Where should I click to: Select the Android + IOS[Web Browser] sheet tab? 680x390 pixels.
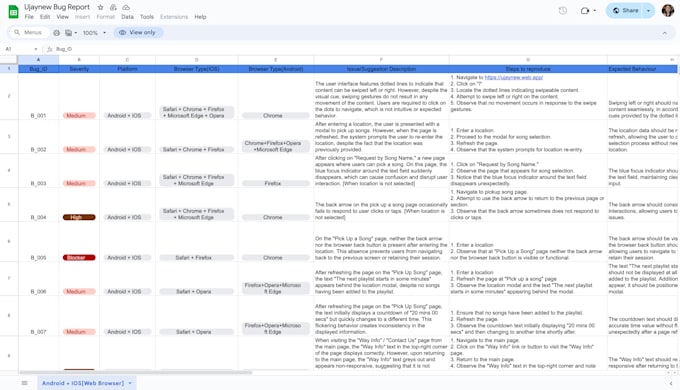click(x=83, y=383)
